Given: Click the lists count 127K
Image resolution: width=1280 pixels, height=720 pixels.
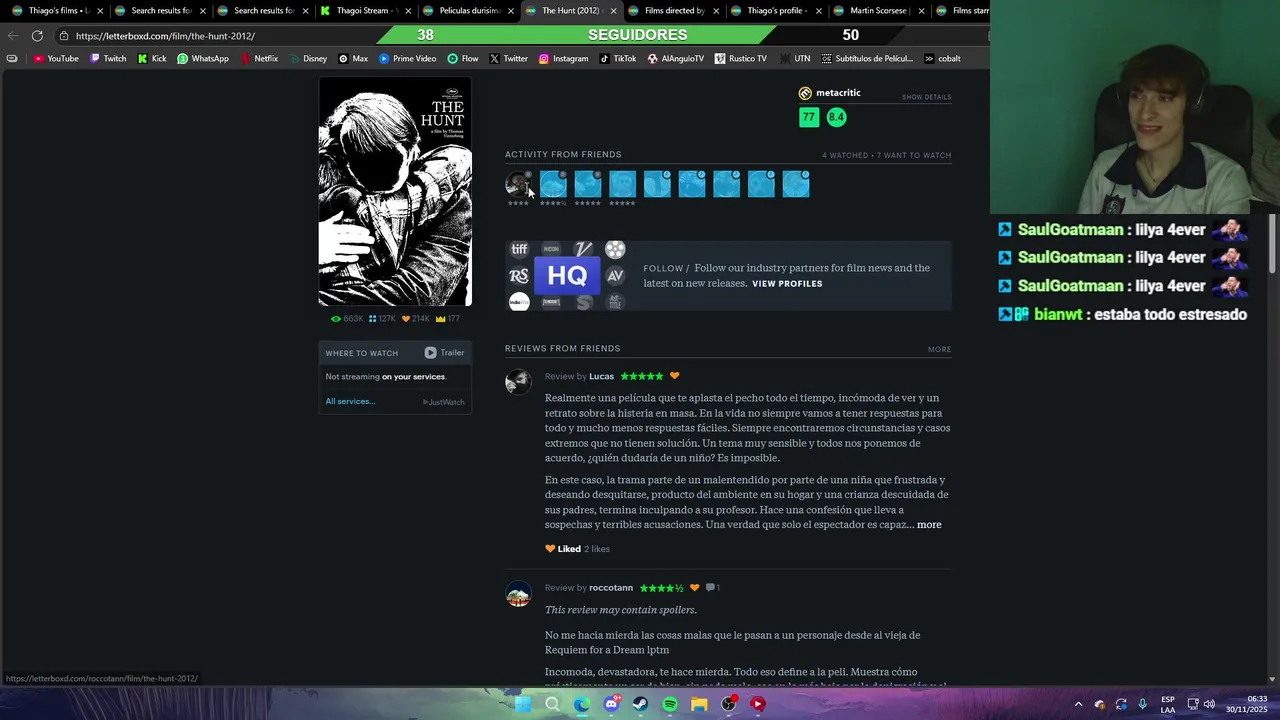Looking at the screenshot, I should pos(382,319).
